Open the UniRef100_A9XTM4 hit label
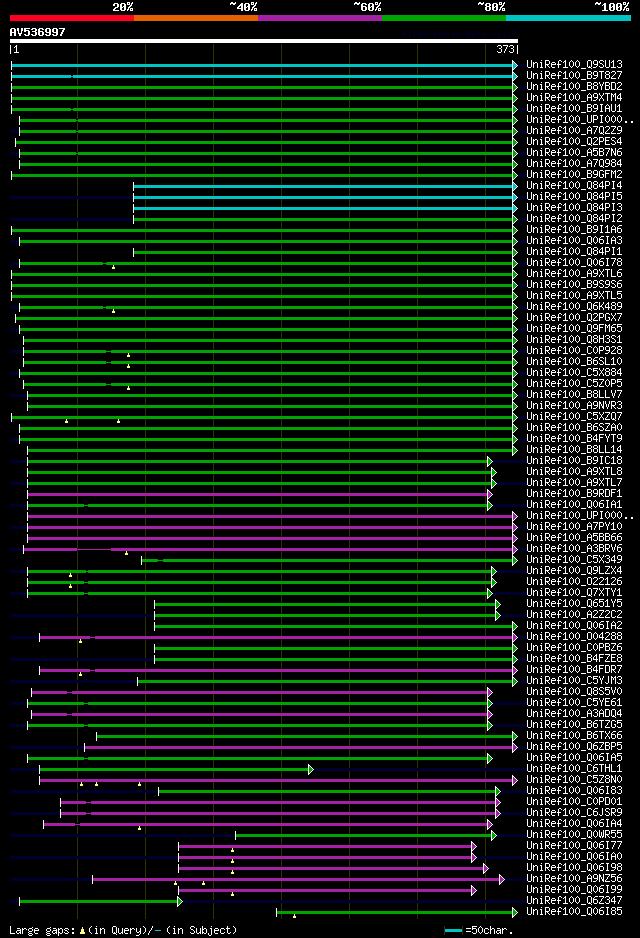Viewport: 640px width, 938px height. point(574,98)
